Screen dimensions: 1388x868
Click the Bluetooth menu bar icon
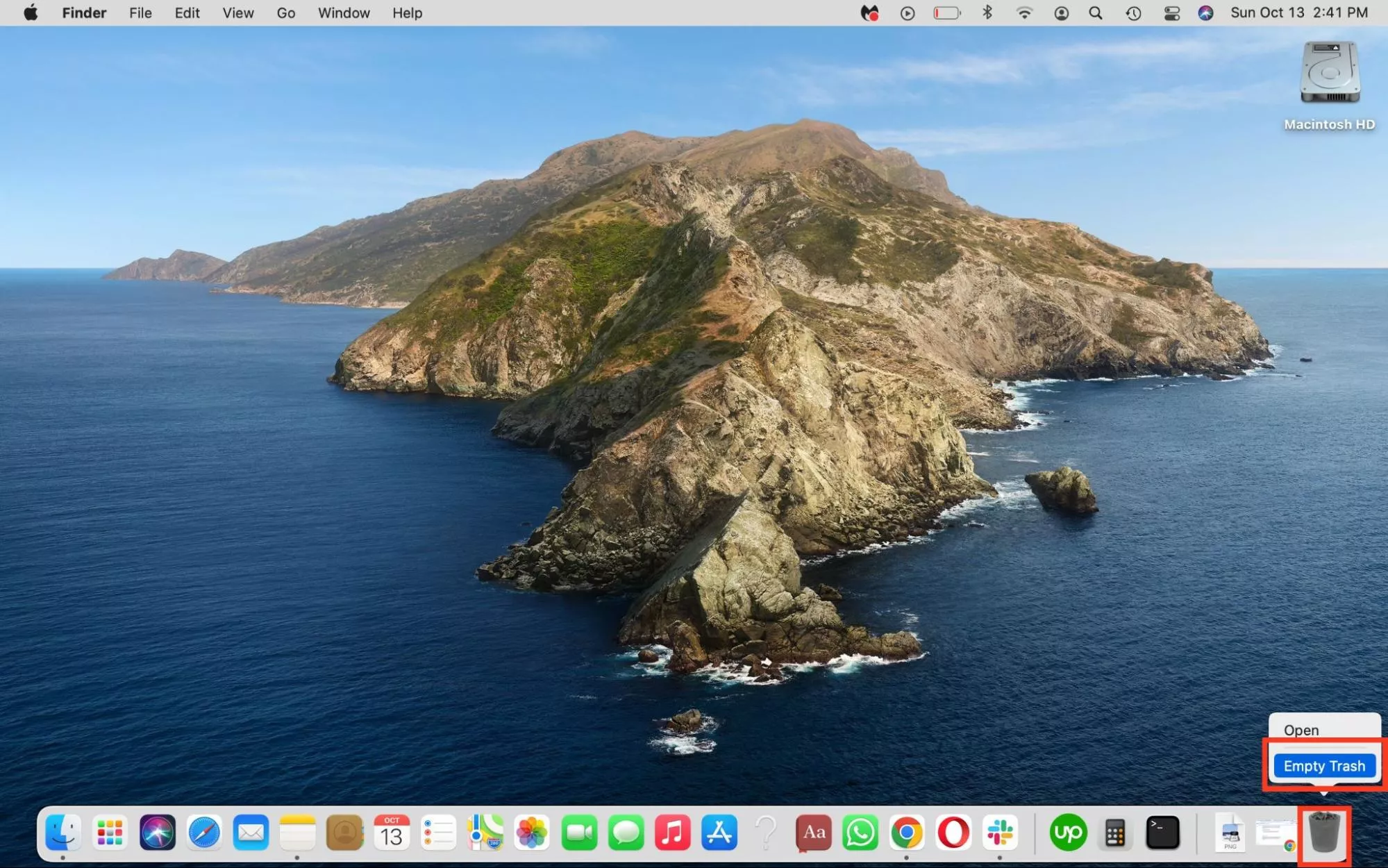click(987, 12)
